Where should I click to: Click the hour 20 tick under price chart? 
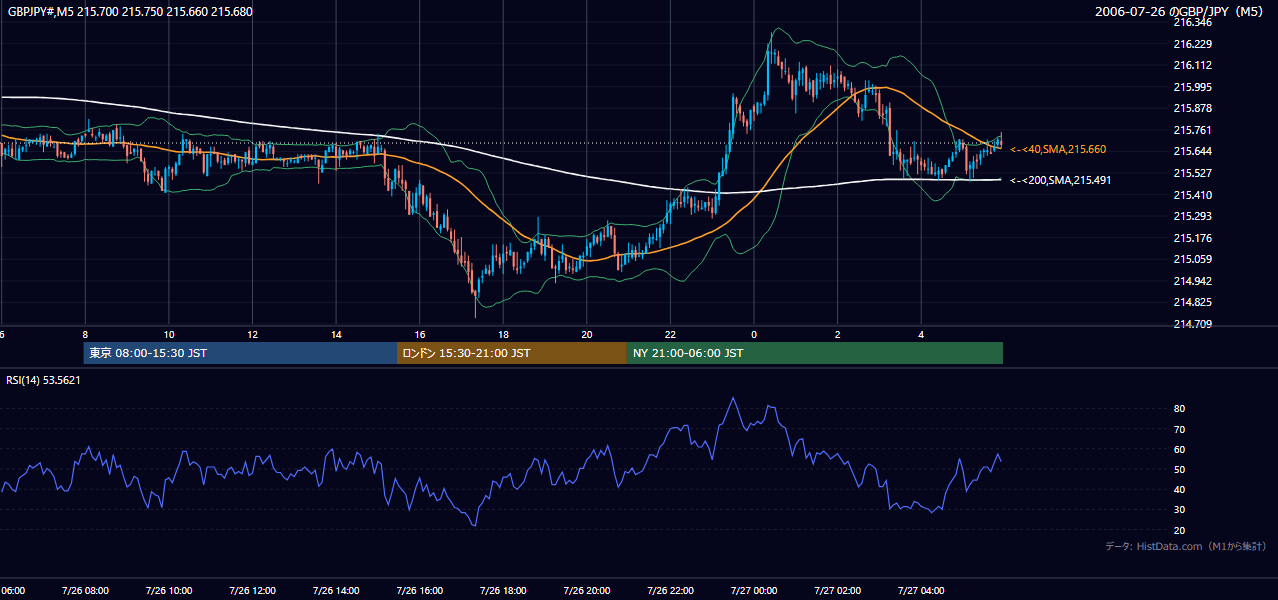click(587, 334)
